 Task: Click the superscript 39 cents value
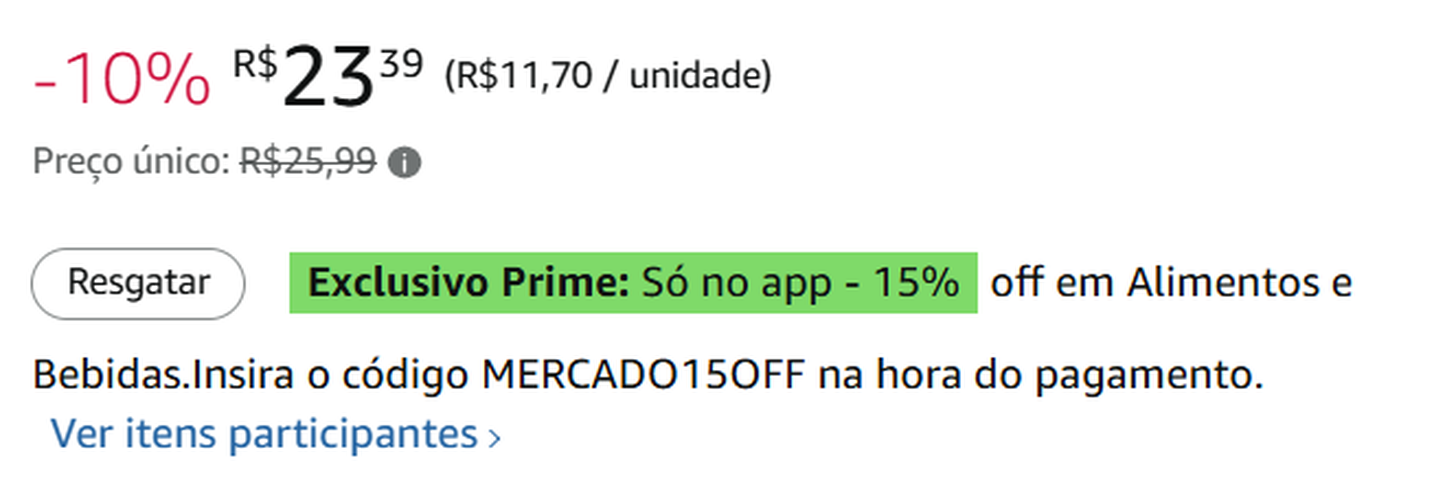402,62
